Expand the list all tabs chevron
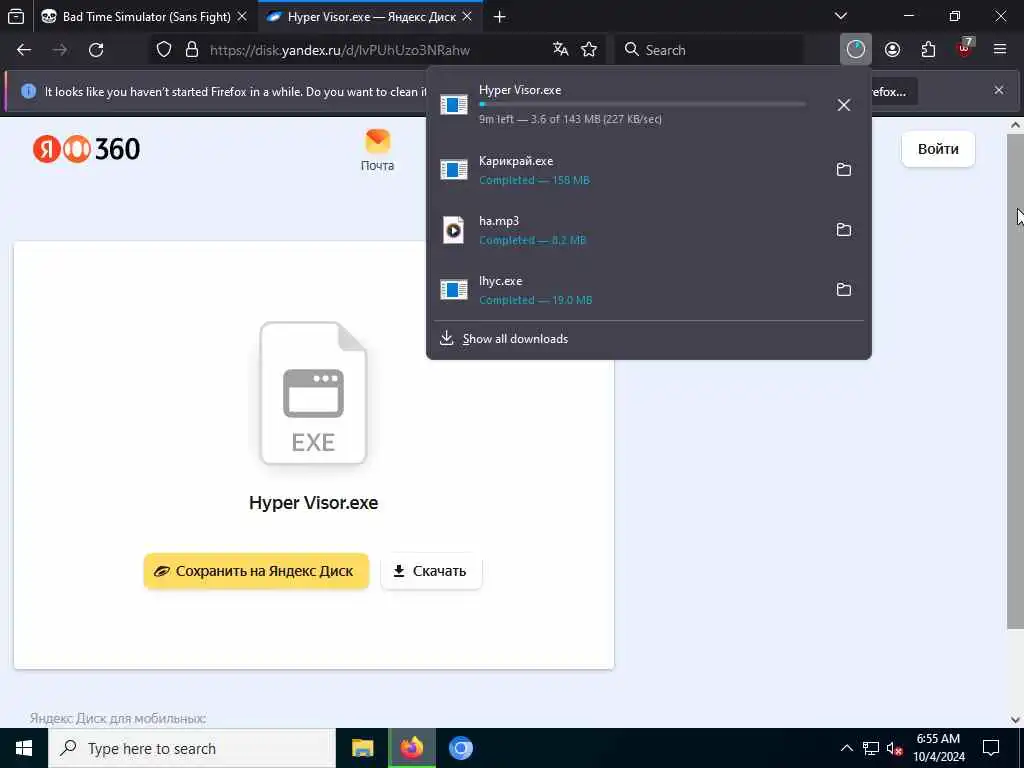1024x768 pixels. [x=841, y=16]
